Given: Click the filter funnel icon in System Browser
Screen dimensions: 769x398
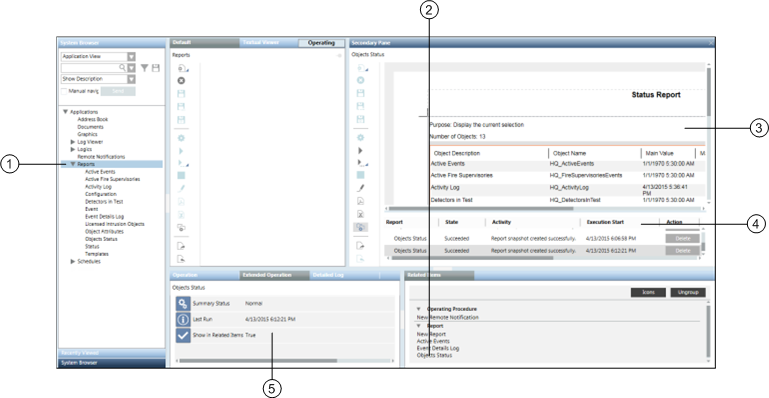Looking at the screenshot, I should click(145, 68).
